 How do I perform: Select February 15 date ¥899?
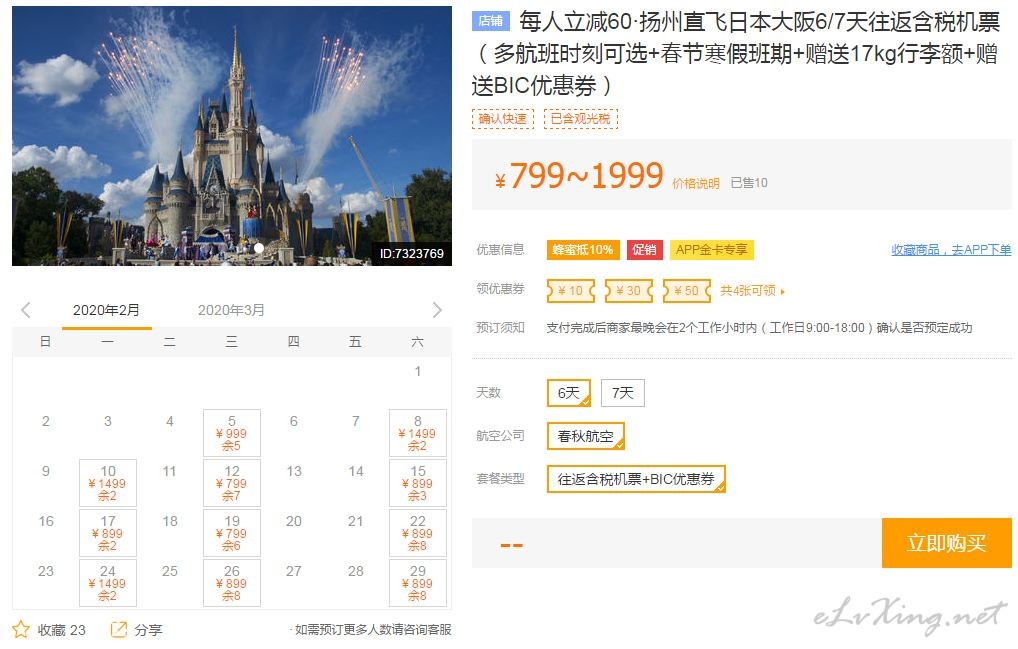[417, 483]
